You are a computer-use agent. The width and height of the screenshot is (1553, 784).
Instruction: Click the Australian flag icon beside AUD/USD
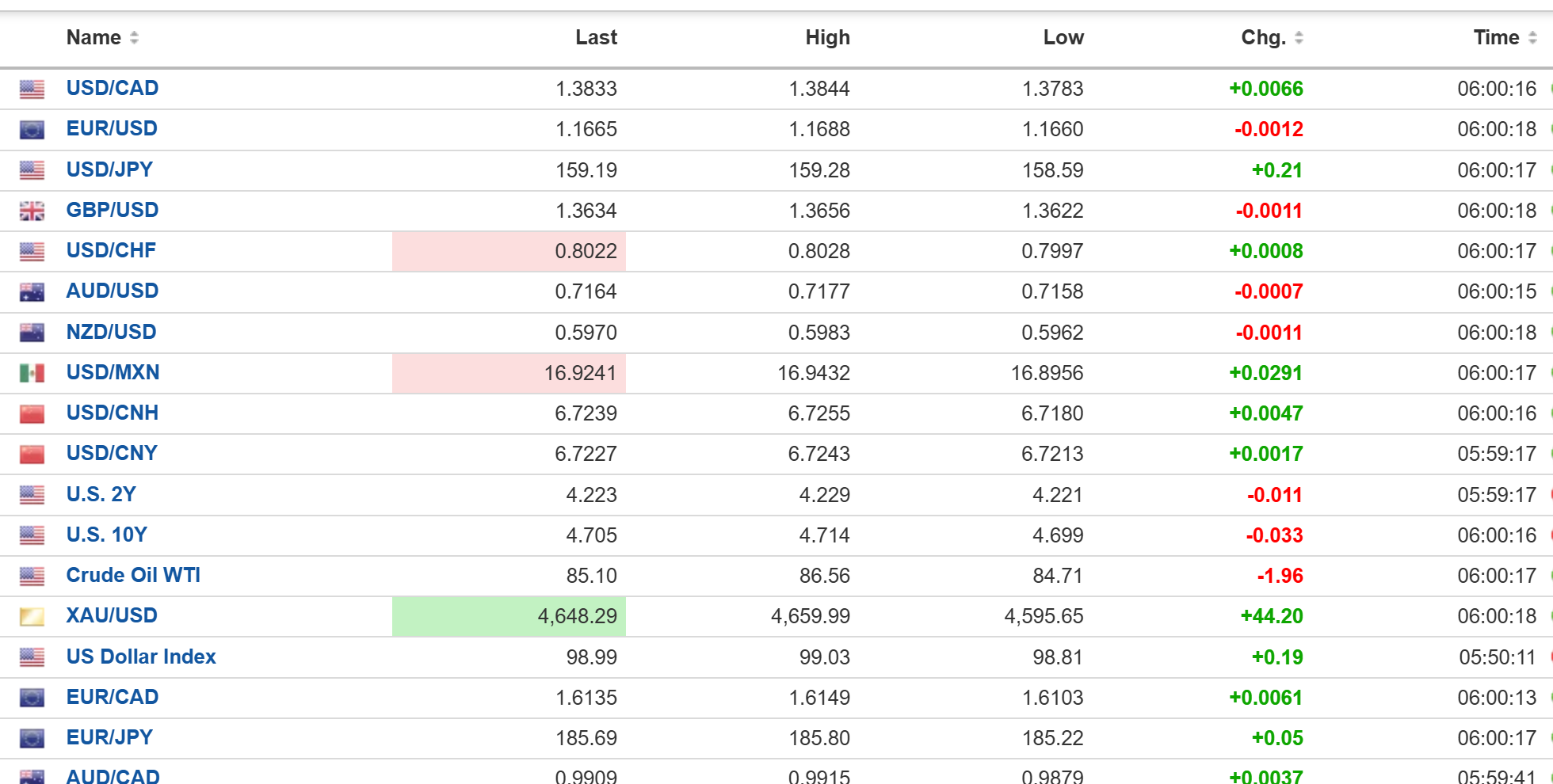[32, 292]
